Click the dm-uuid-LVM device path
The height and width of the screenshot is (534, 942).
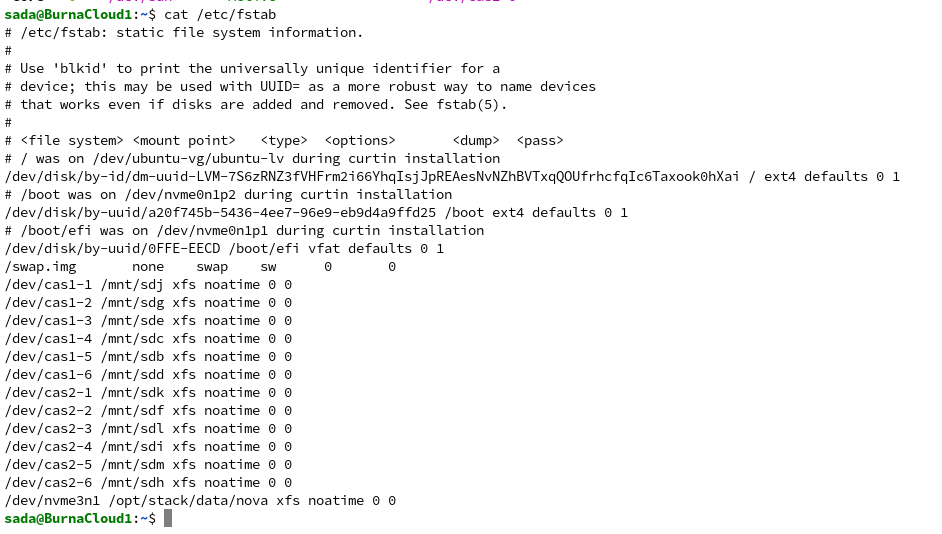[x=372, y=177]
